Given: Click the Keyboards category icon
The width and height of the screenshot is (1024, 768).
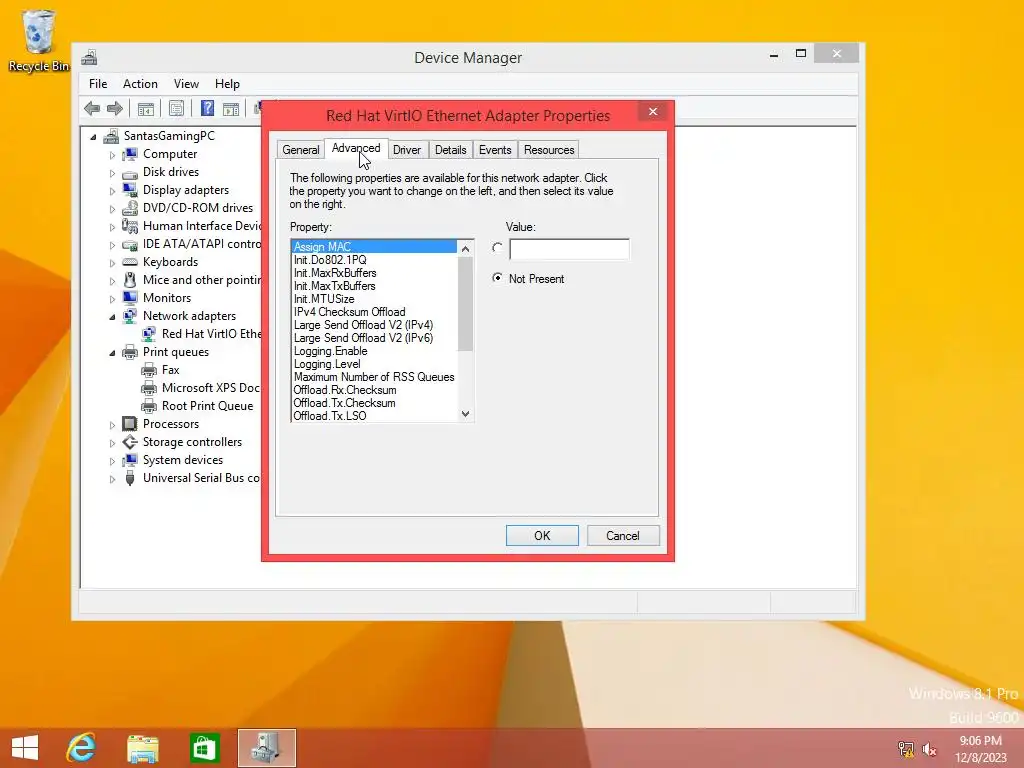Looking at the screenshot, I should click(130, 262).
